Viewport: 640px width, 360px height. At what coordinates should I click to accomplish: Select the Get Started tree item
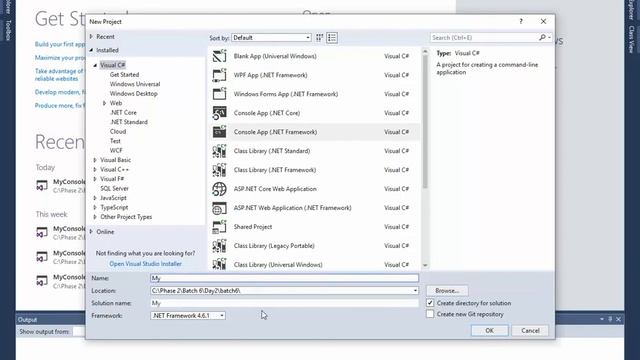[x=124, y=75]
